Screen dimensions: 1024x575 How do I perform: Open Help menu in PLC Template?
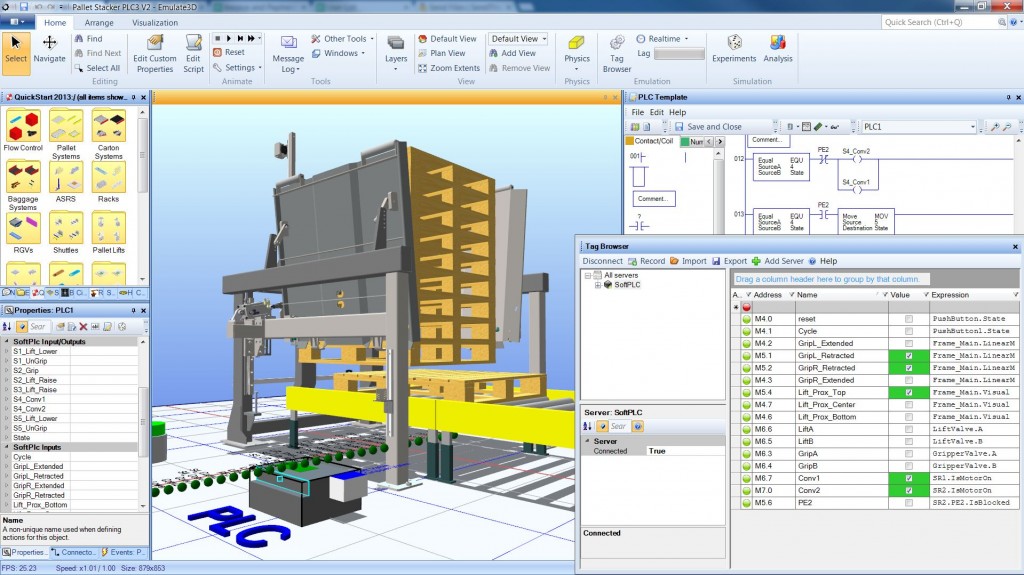[x=677, y=112]
